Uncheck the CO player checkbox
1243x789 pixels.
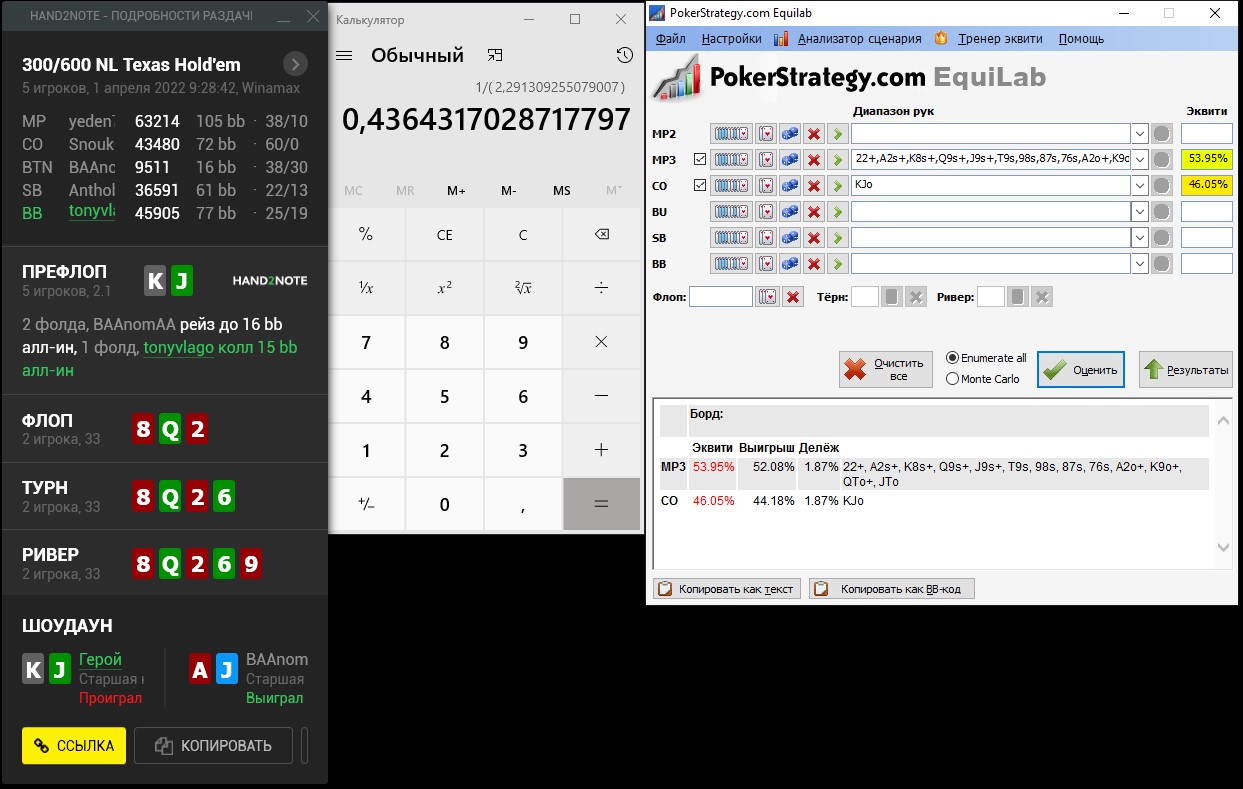coord(700,185)
